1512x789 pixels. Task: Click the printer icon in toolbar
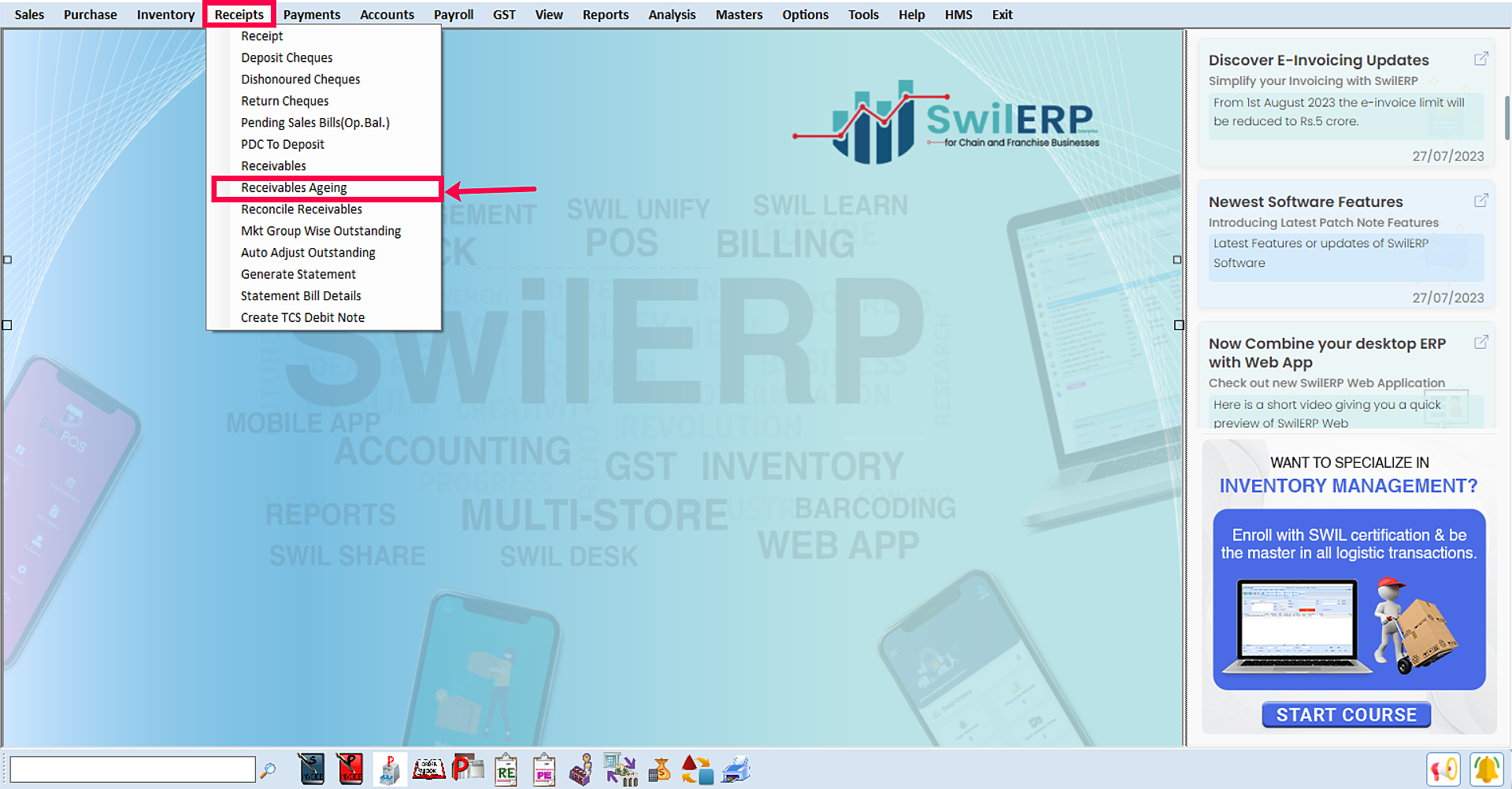(x=736, y=769)
